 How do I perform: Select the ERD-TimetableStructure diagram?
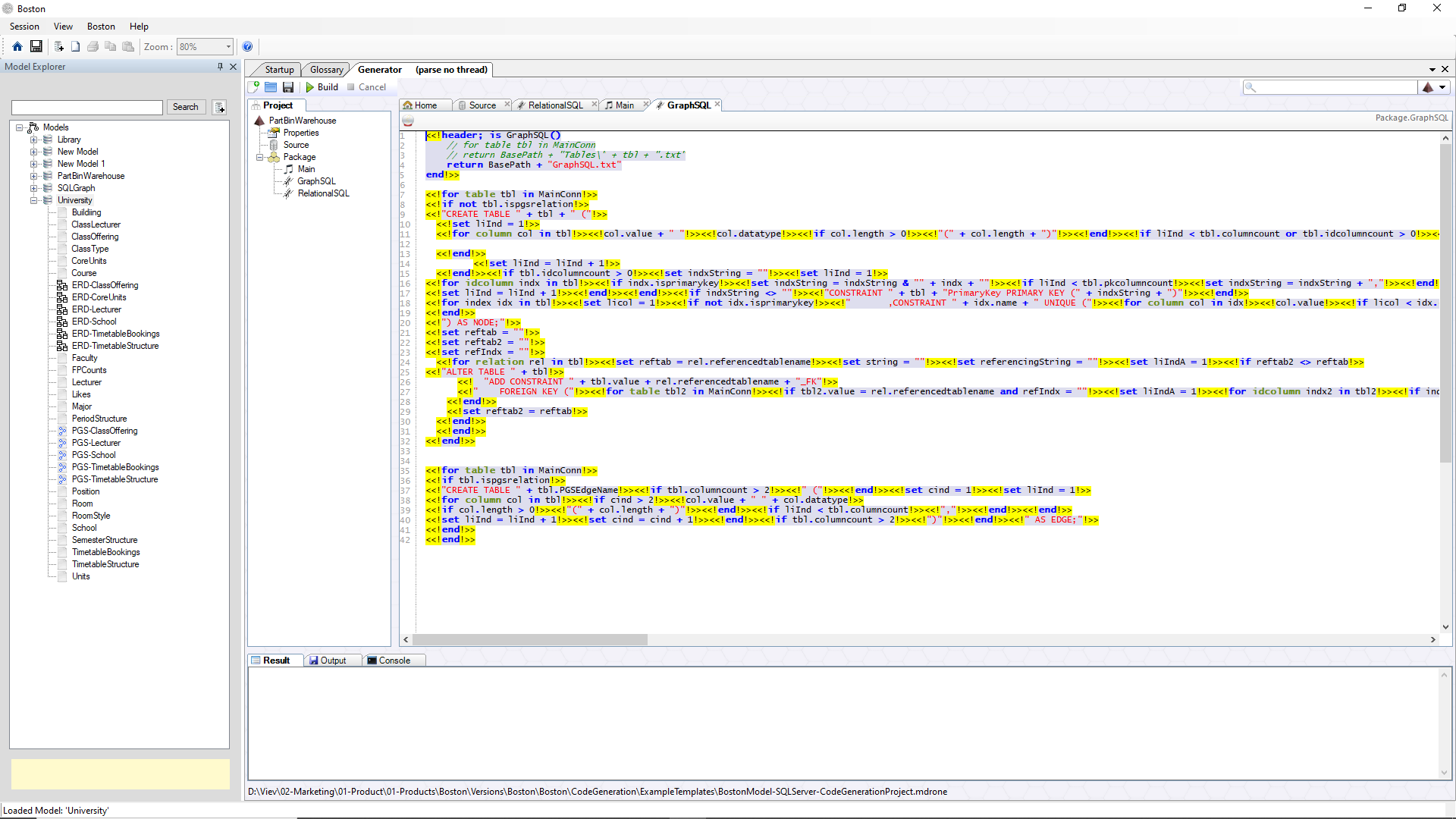coord(115,346)
